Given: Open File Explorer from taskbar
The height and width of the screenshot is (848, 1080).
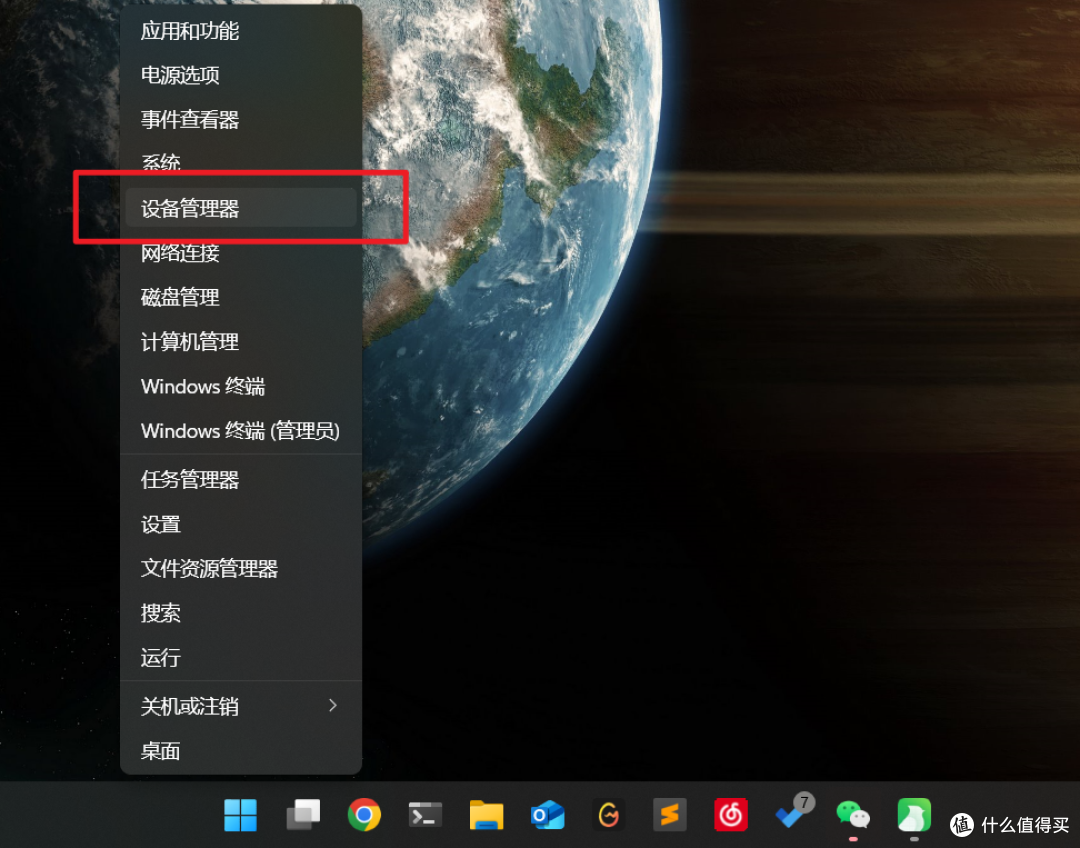Looking at the screenshot, I should (486, 815).
